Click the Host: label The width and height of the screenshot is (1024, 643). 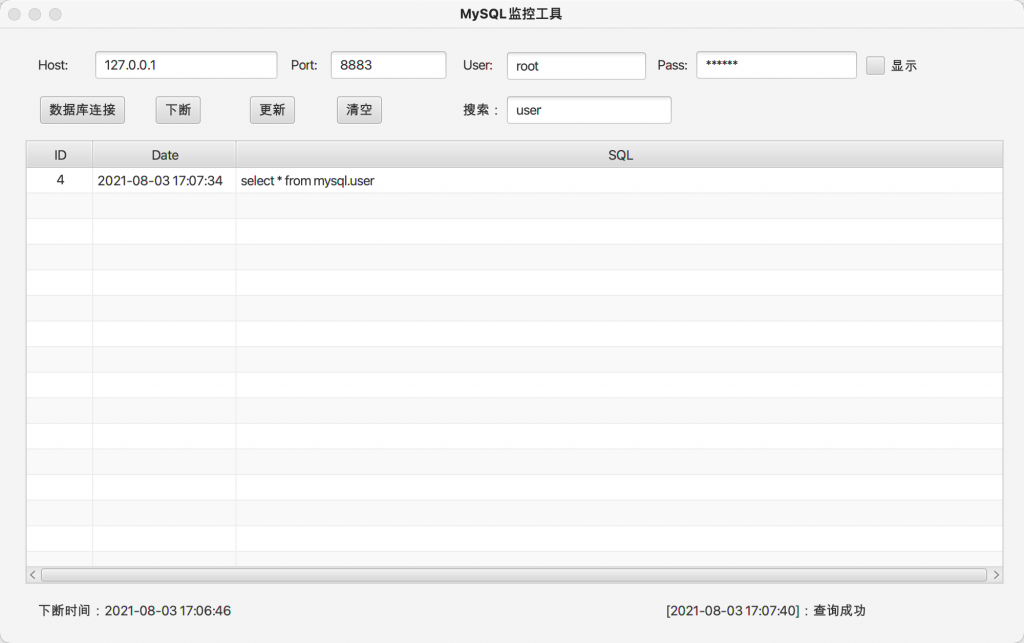pos(53,65)
